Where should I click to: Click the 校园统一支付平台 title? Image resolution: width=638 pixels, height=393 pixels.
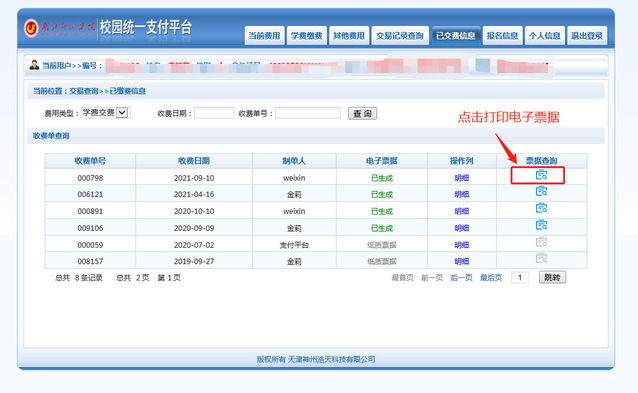[x=146, y=27]
